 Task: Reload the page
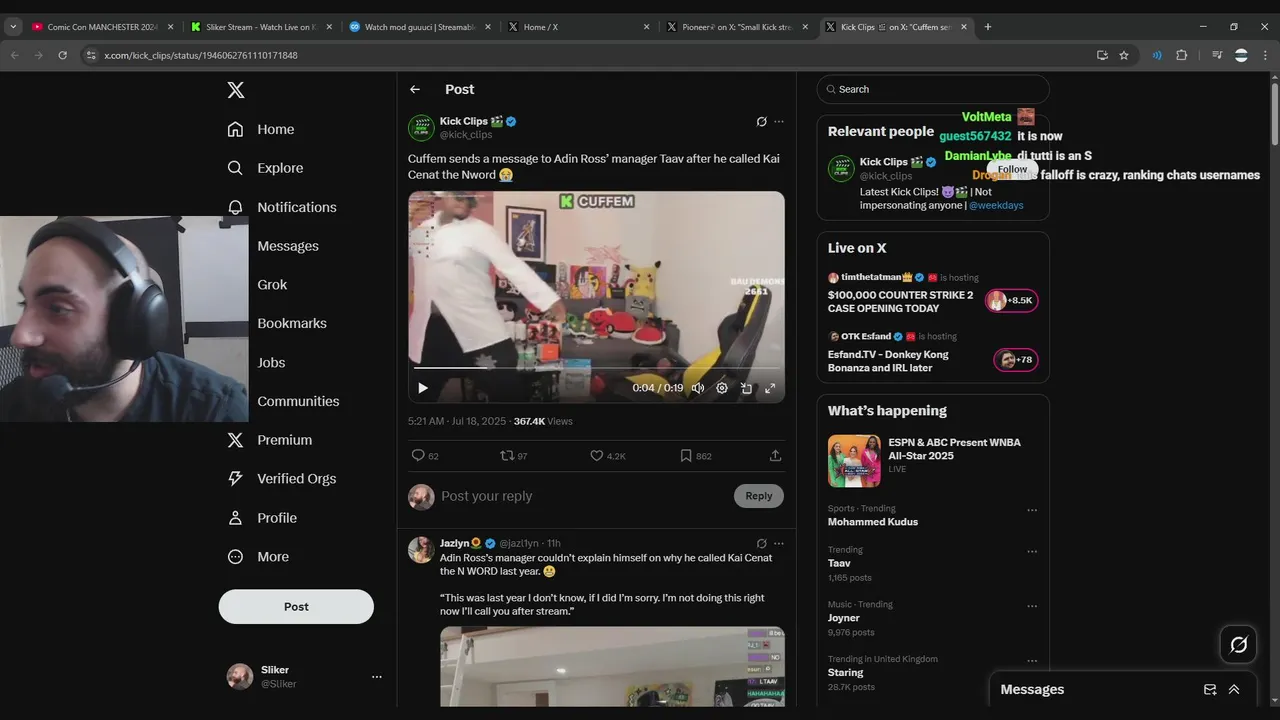[x=62, y=55]
